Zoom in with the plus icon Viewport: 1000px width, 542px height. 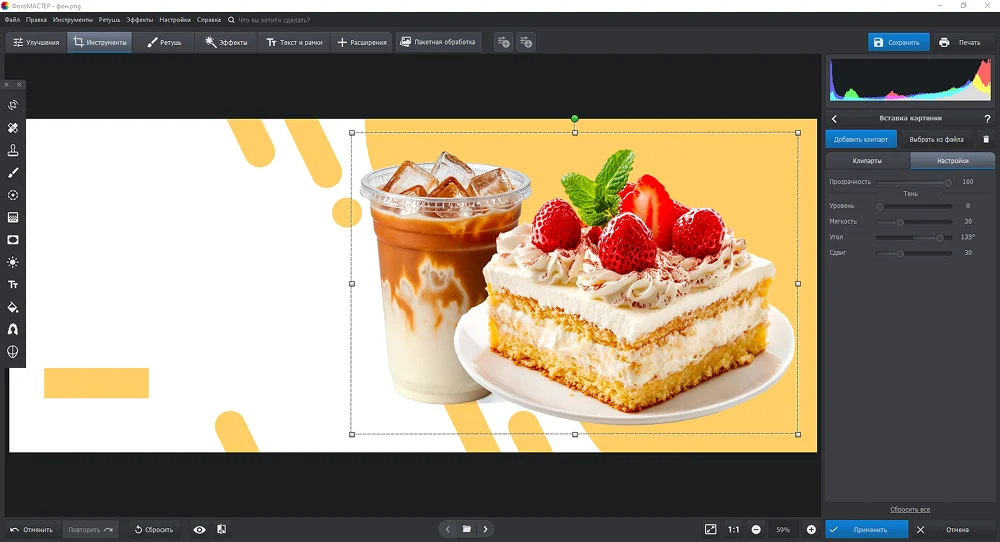[811, 529]
